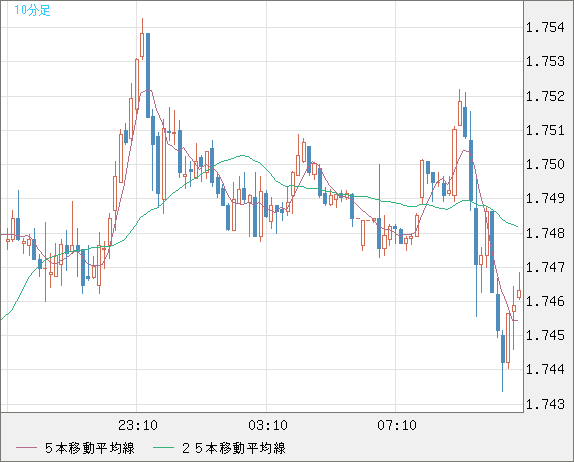Screen dimensions: 574x462
Task: Click the 1.748 price axis label
Action: pos(545,233)
